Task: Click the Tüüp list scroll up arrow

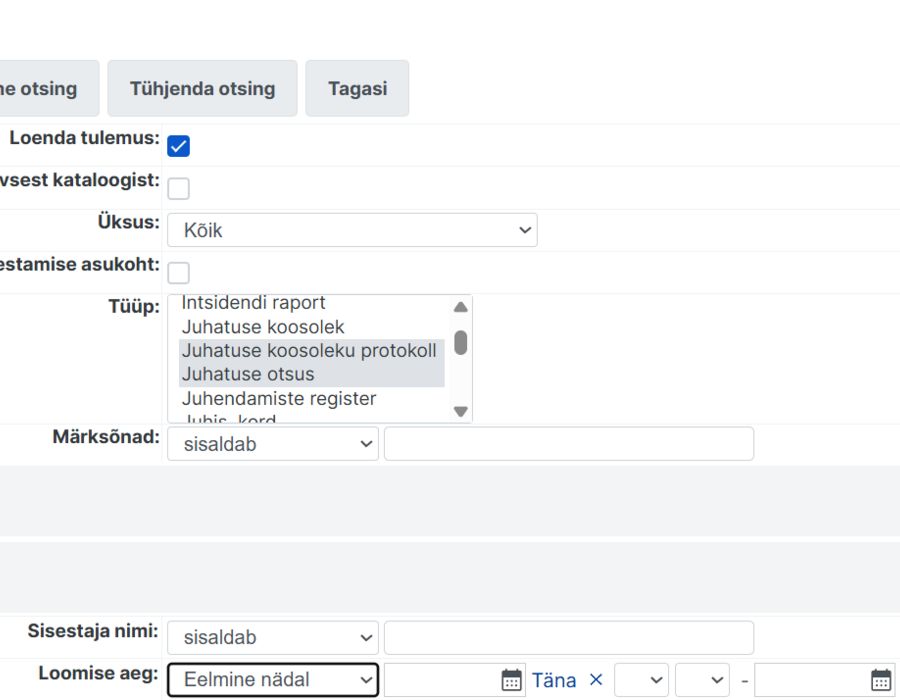Action: point(460,308)
